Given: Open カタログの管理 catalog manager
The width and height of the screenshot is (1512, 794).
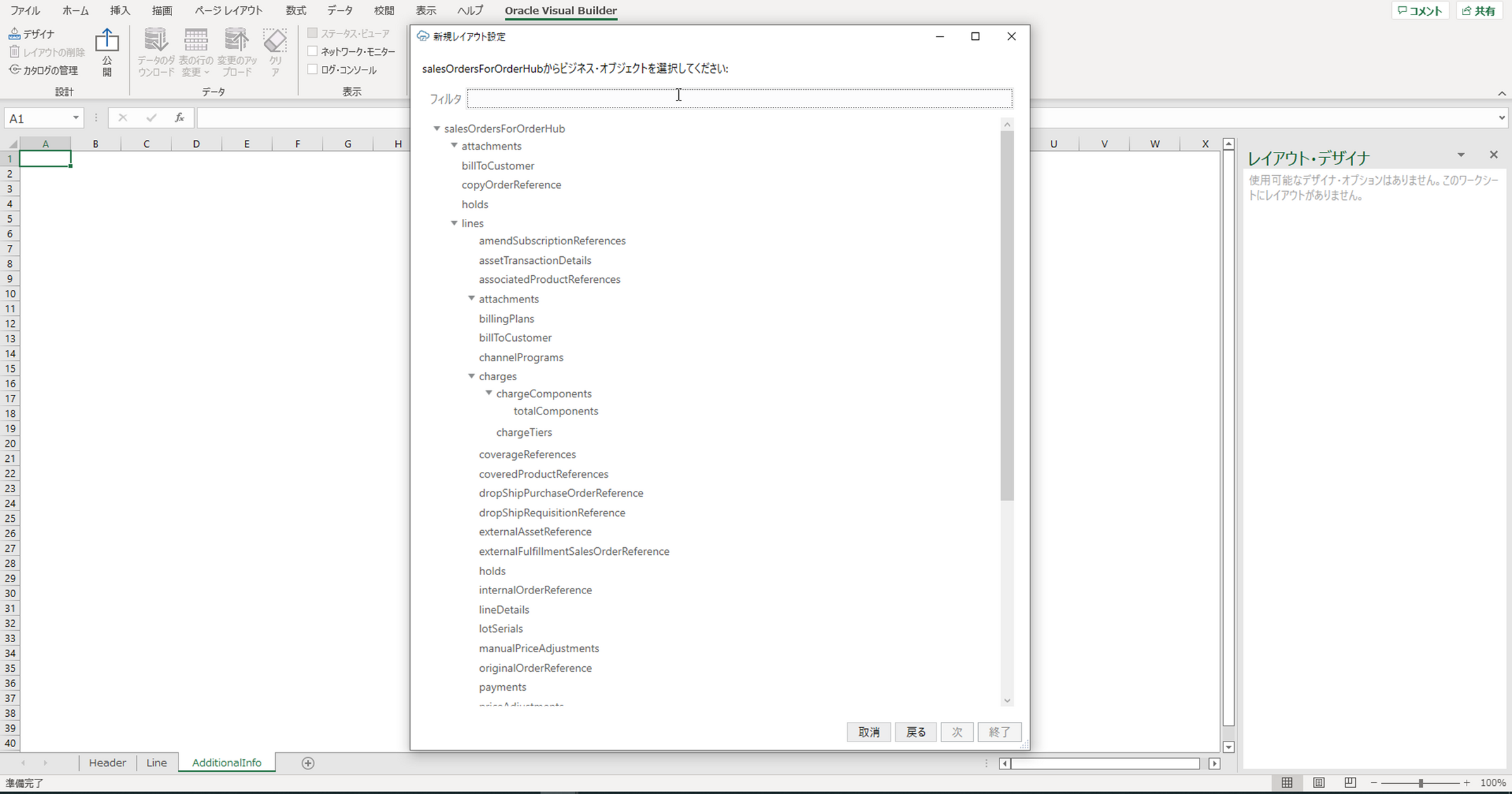Looking at the screenshot, I should tap(44, 70).
